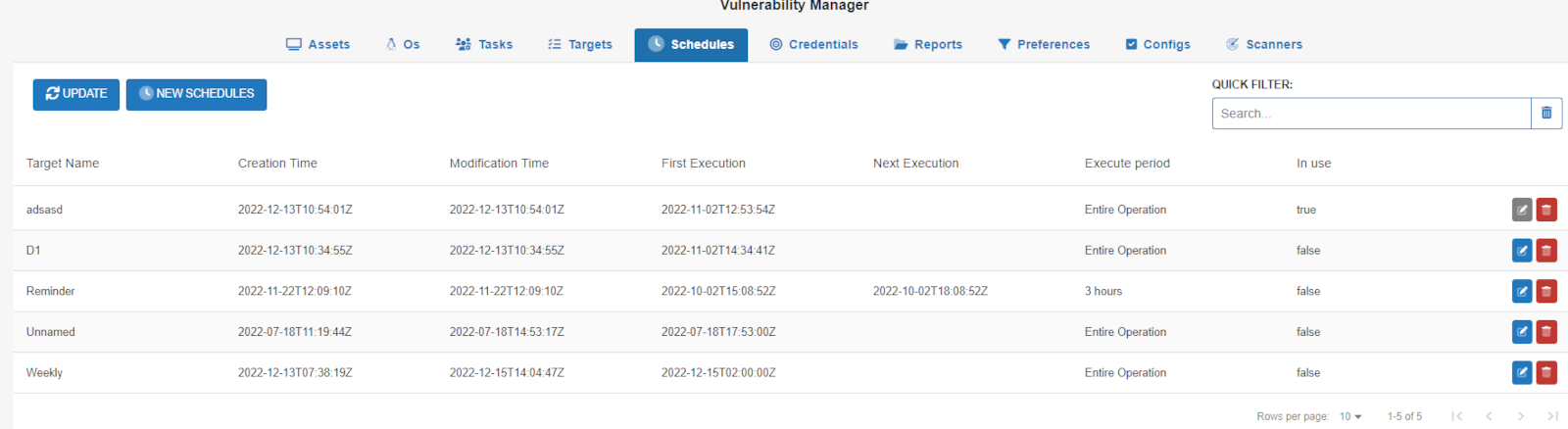
Task: Edit the adsasd schedule row
Action: click(x=1522, y=210)
